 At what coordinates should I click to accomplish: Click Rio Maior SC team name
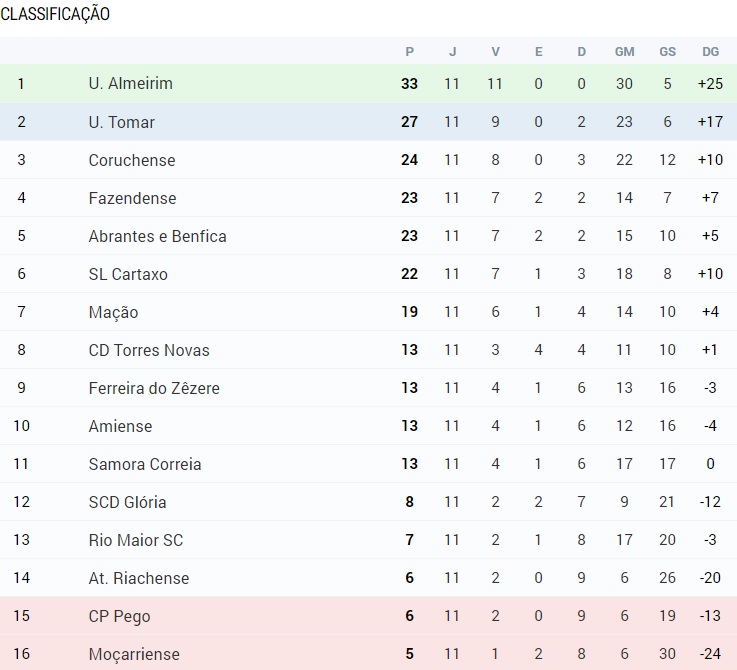[x=136, y=541]
